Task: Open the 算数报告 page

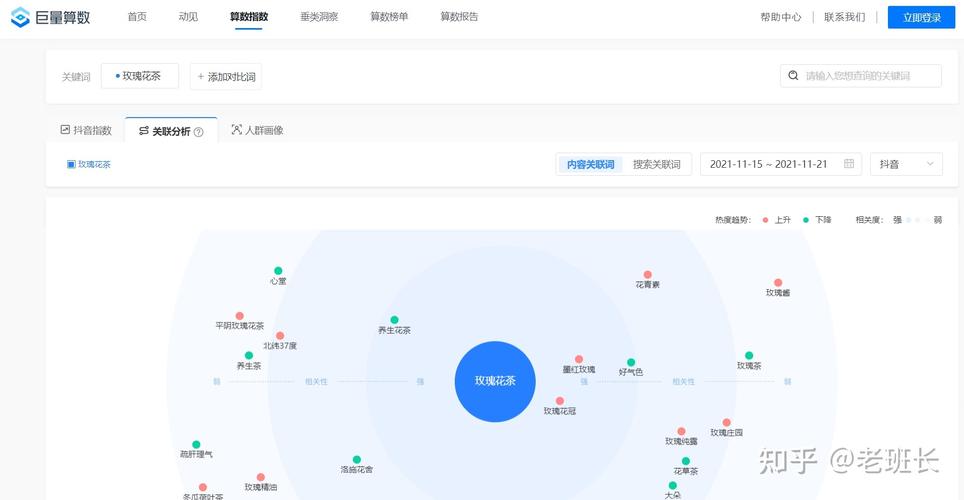Action: [x=459, y=17]
